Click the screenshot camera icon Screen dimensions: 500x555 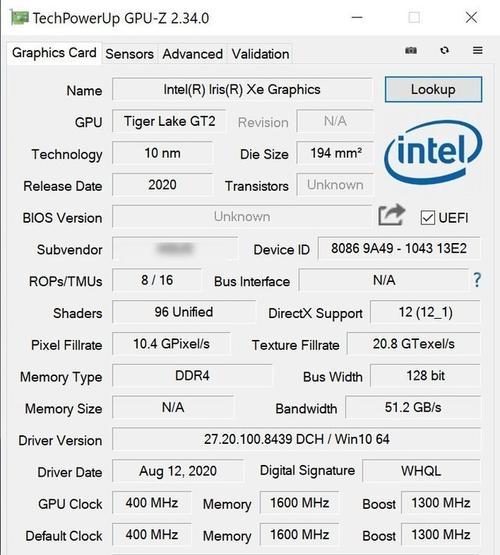click(x=411, y=51)
